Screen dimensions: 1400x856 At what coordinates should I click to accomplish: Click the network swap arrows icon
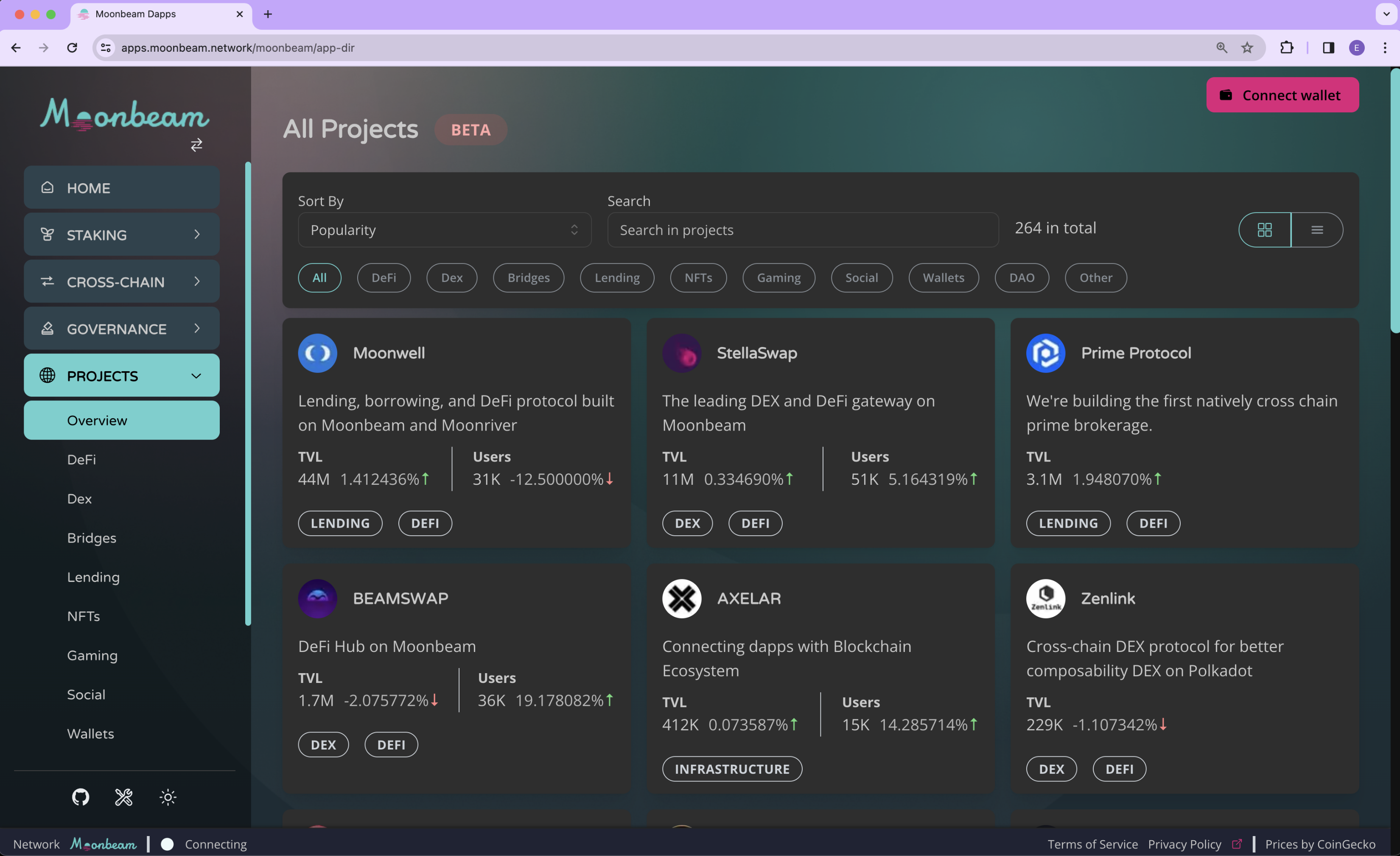196,145
